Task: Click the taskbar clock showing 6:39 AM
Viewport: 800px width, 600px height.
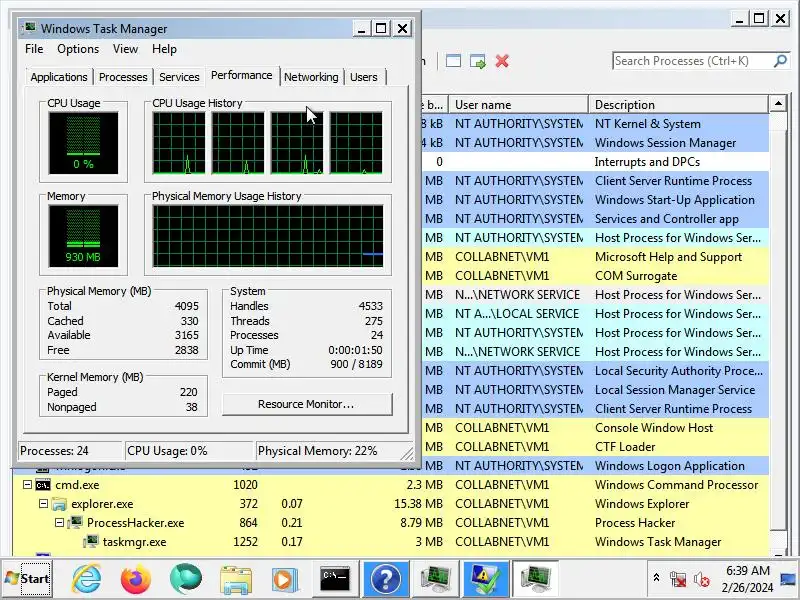Action: 747,579
